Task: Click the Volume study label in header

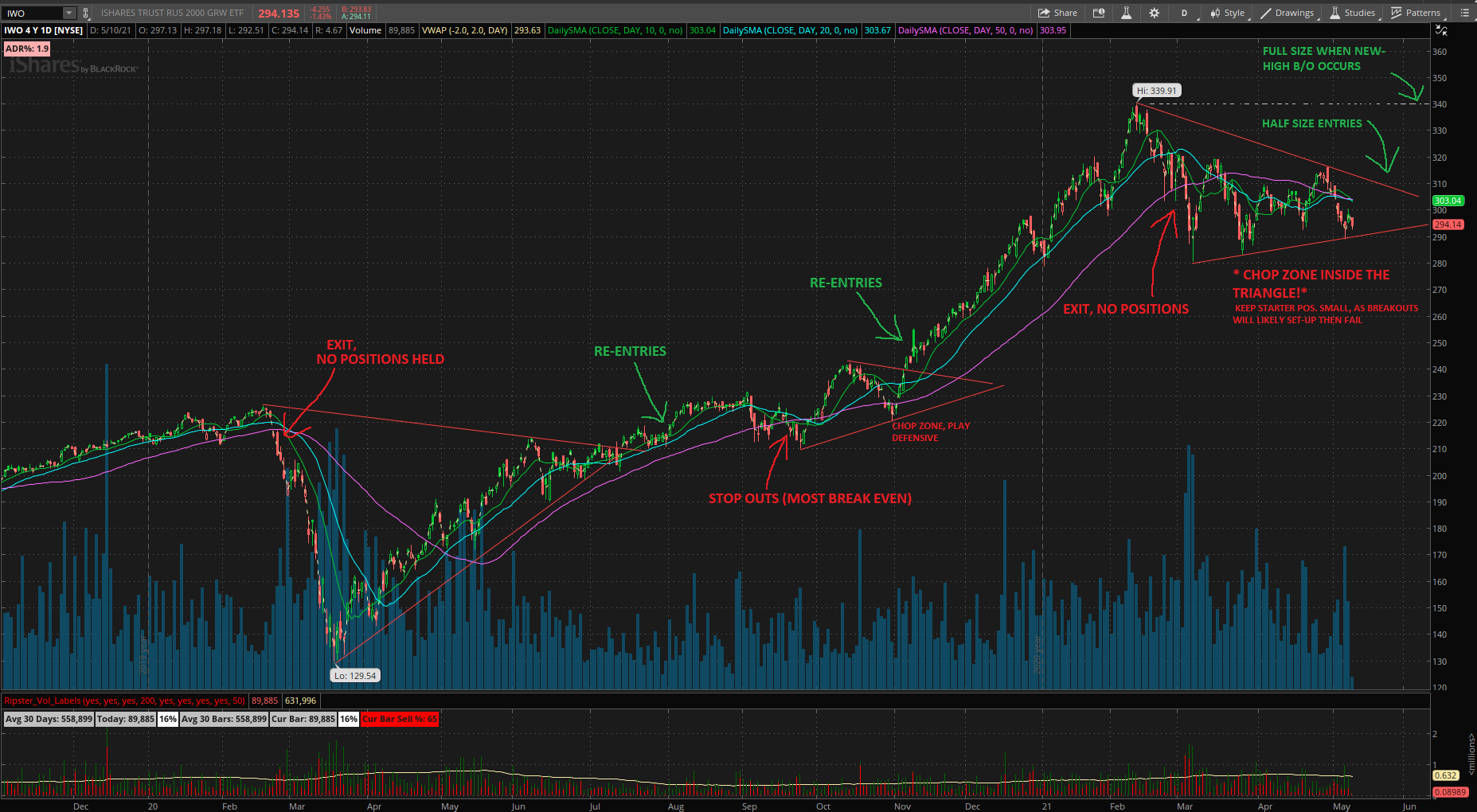Action: [365, 30]
